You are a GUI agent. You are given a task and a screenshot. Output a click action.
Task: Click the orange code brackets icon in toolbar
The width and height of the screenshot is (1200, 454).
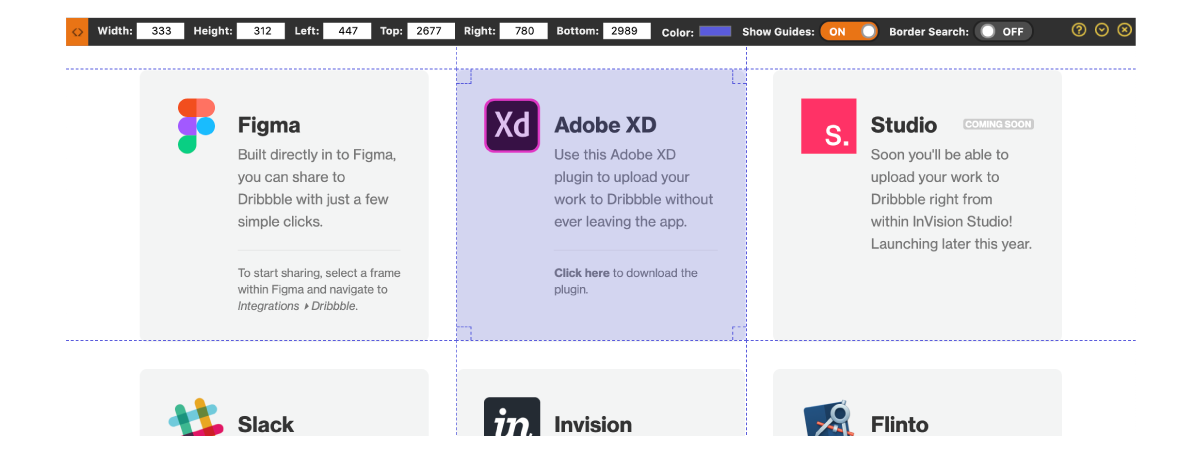coord(77,32)
